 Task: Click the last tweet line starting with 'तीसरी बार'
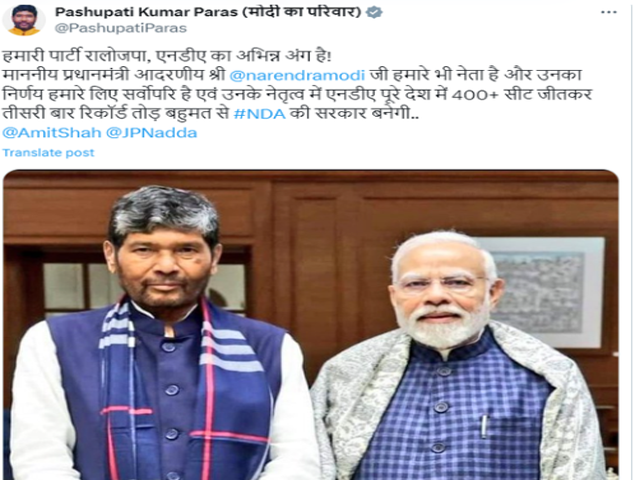click(211, 113)
